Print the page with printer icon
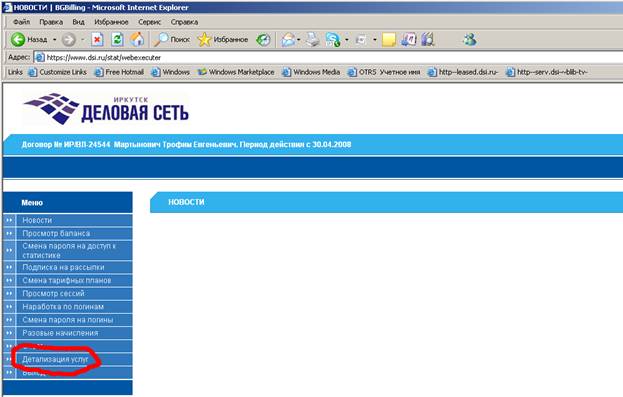Image resolution: width=623 pixels, height=397 pixels. pyautogui.click(x=313, y=40)
